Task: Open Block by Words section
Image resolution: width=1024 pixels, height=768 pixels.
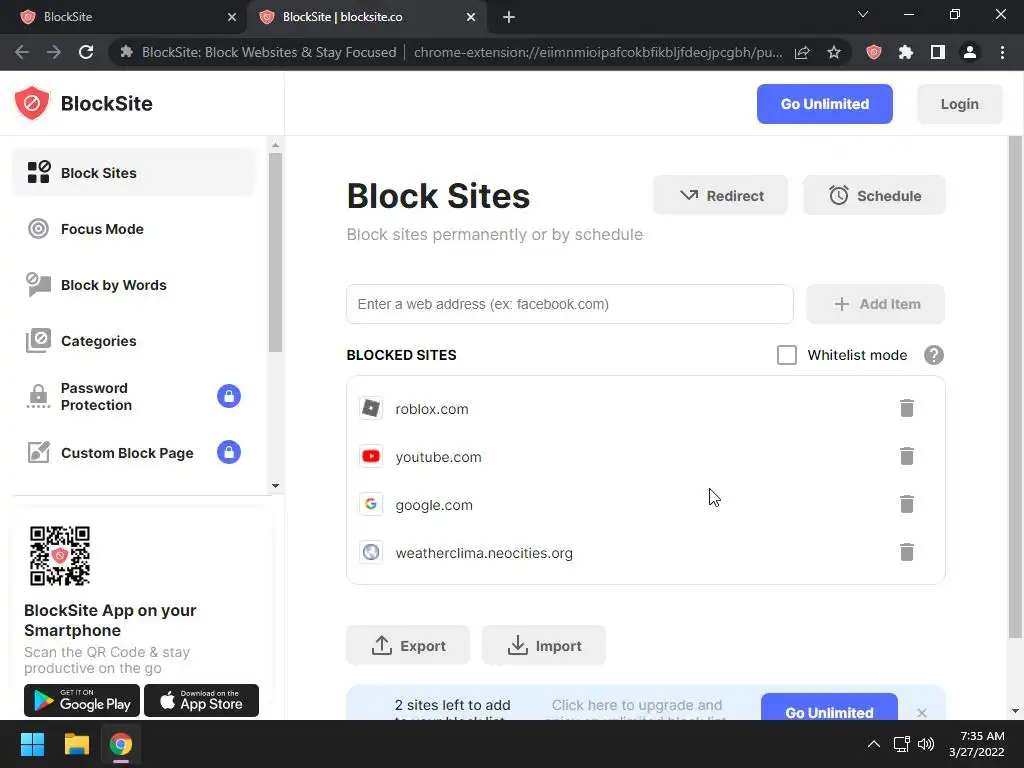Action: point(133,285)
